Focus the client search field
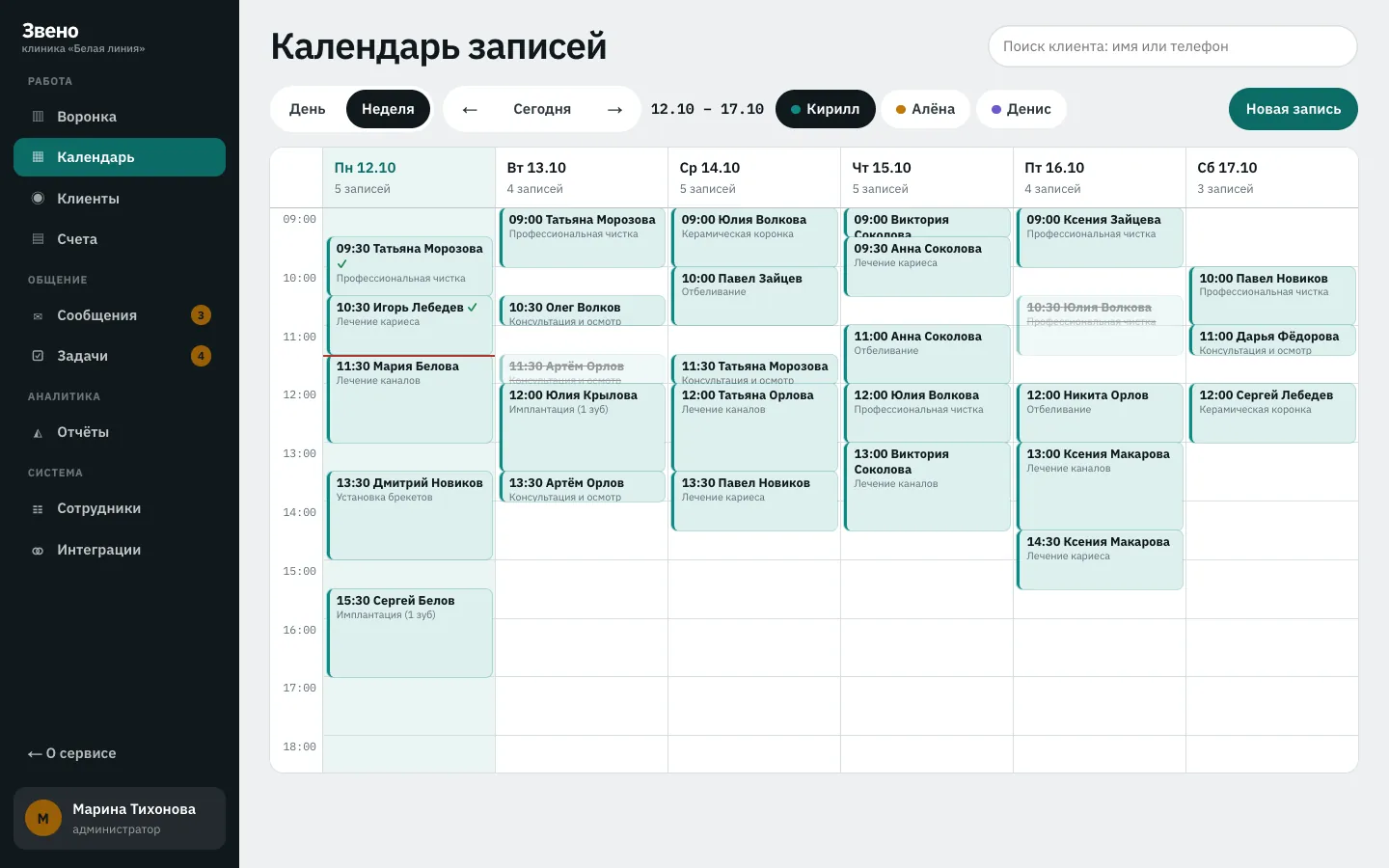This screenshot has width=1389, height=868. pyautogui.click(x=1173, y=46)
